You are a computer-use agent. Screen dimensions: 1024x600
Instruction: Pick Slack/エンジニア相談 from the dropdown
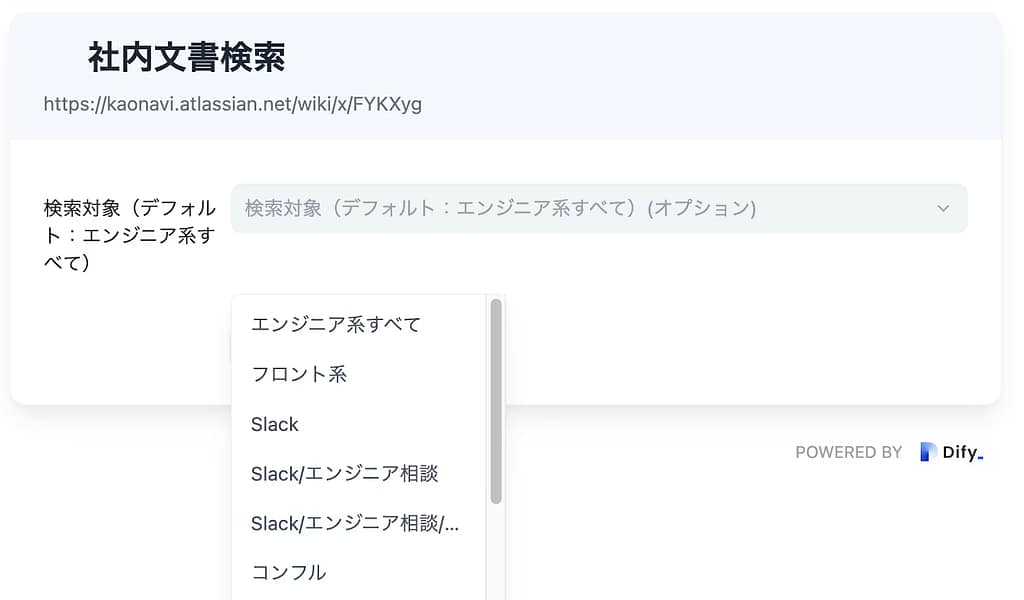[x=344, y=473]
